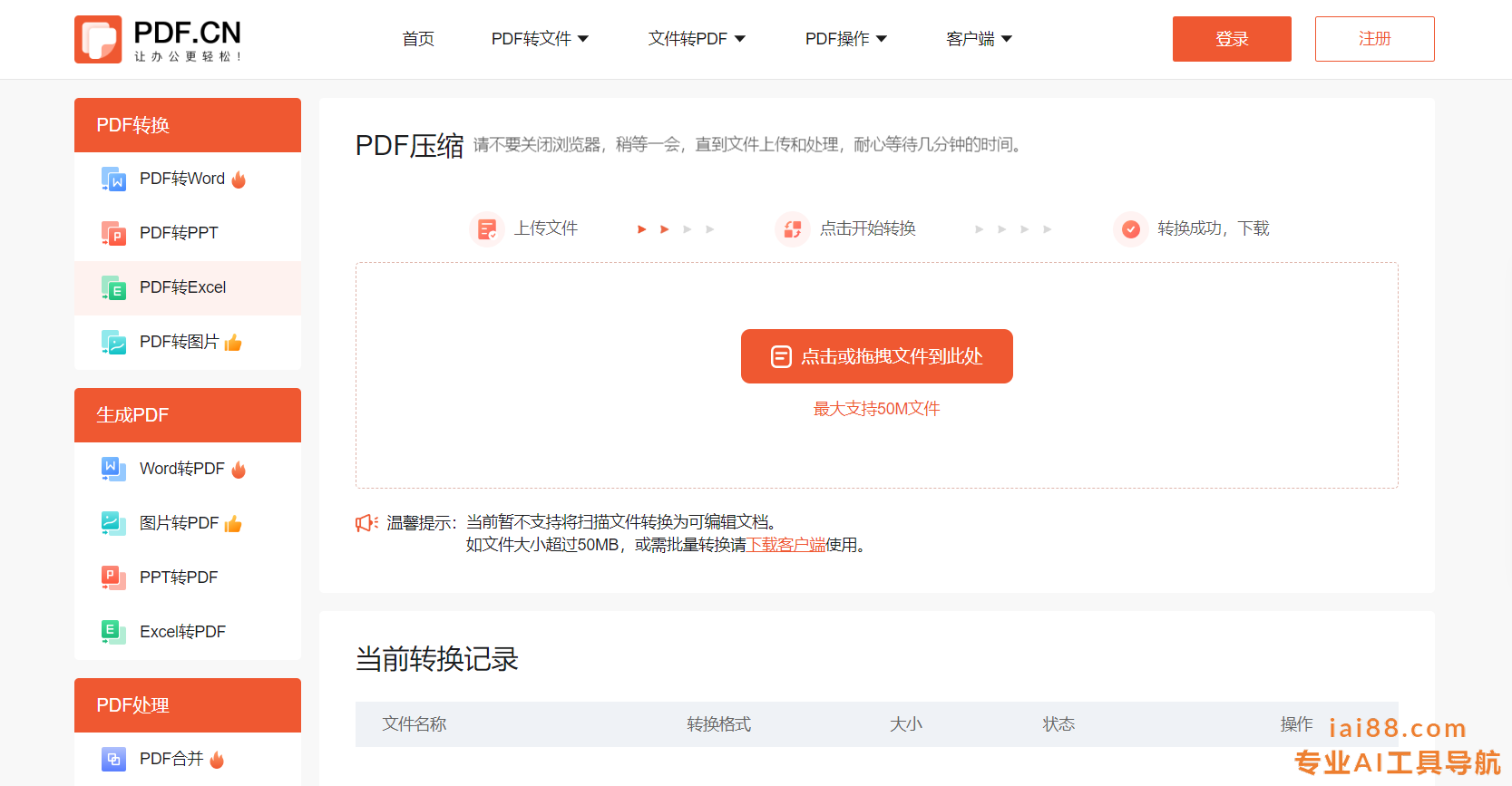Image resolution: width=1512 pixels, height=786 pixels.
Task: Click the 注册 register button
Action: click(x=1375, y=39)
